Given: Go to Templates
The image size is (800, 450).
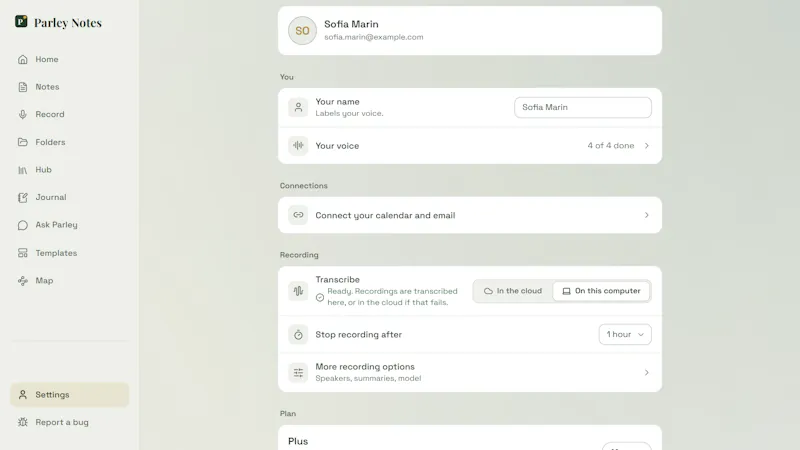Looking at the screenshot, I should pos(69,253).
